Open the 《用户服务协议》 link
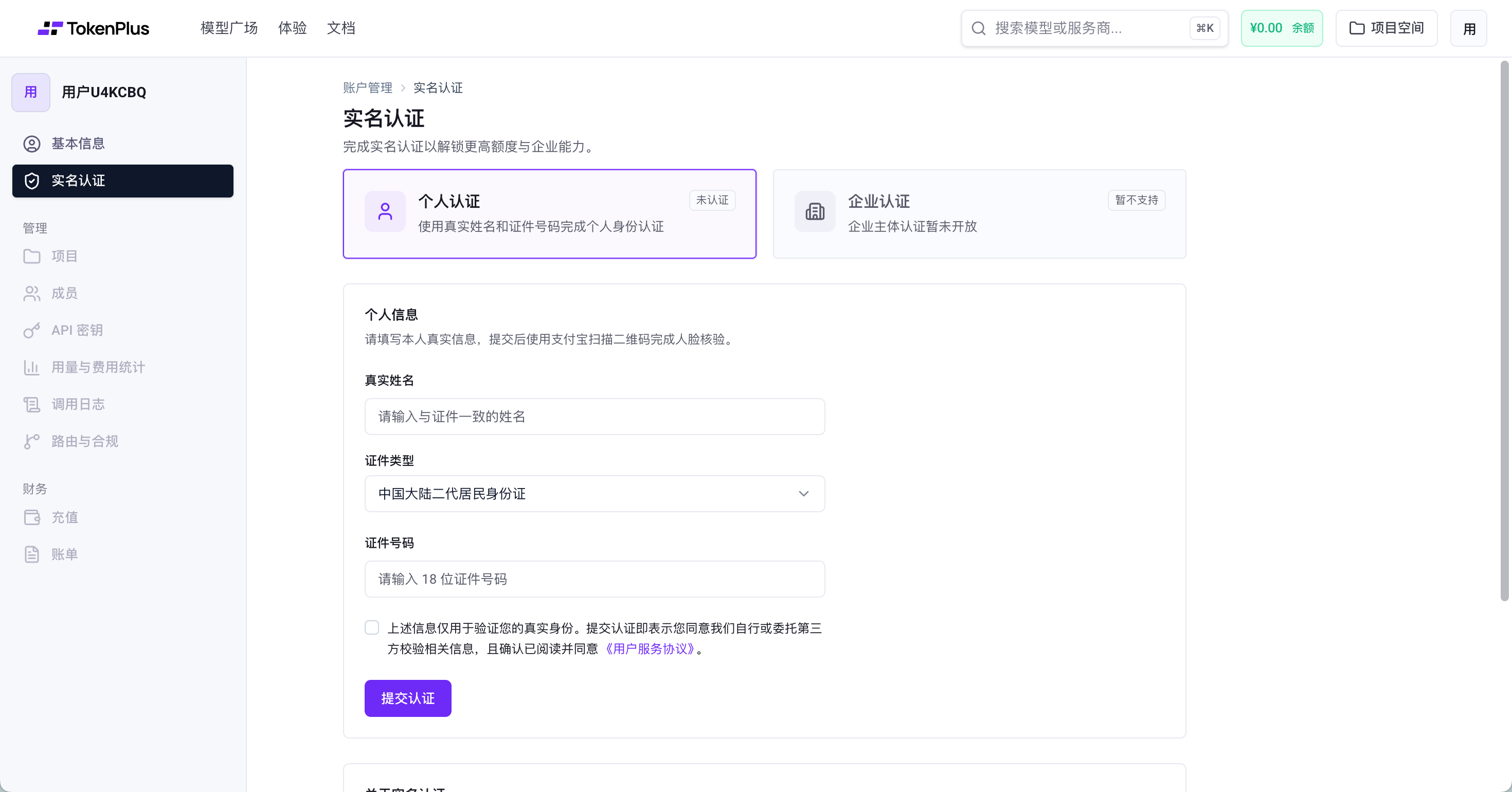This screenshot has height=792, width=1512. click(x=651, y=649)
